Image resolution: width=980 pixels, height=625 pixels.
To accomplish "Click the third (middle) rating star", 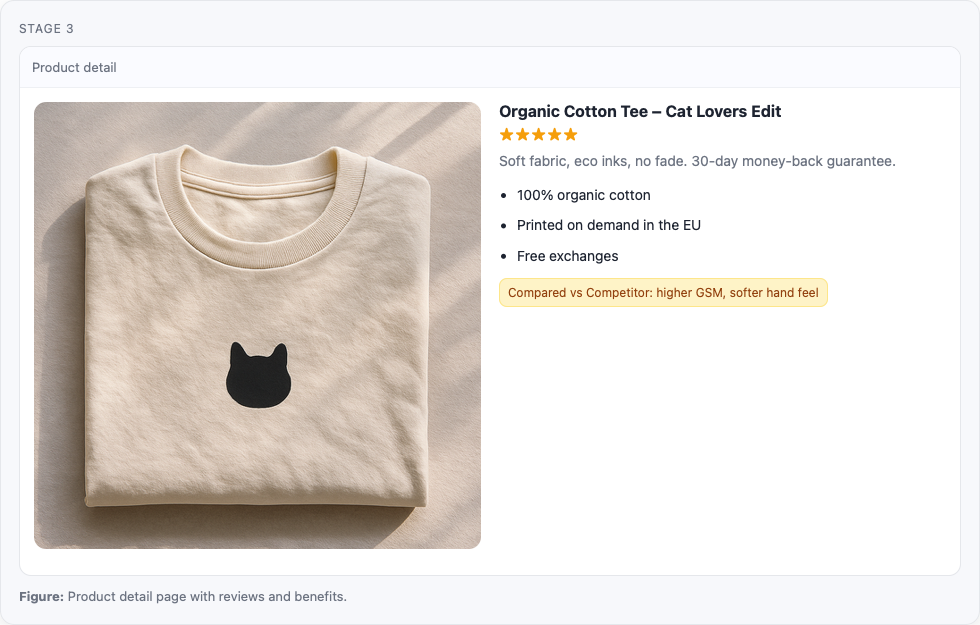I will tap(538, 135).
